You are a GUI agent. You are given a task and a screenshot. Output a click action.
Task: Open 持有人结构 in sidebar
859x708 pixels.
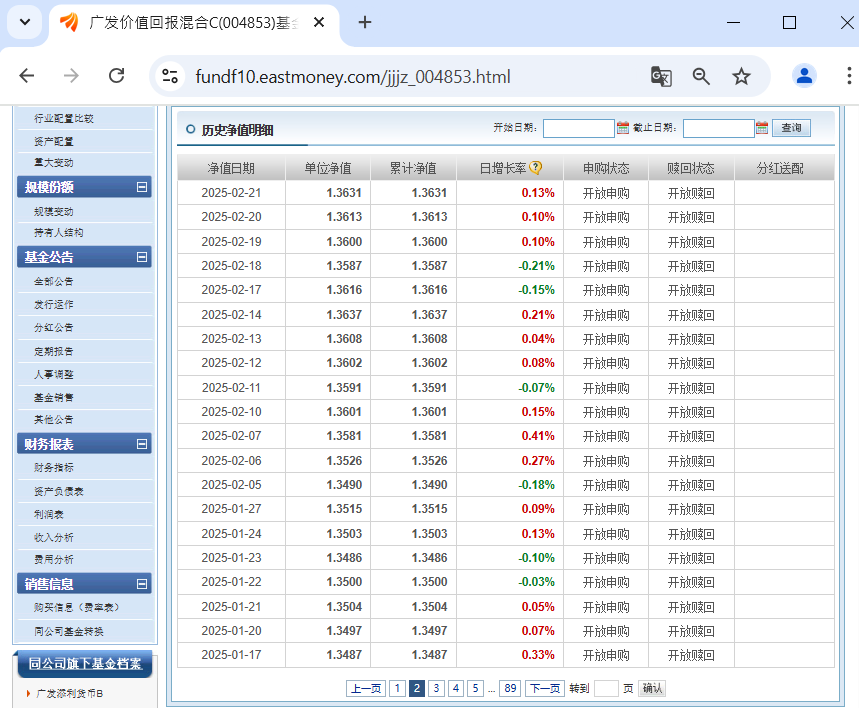tap(59, 232)
